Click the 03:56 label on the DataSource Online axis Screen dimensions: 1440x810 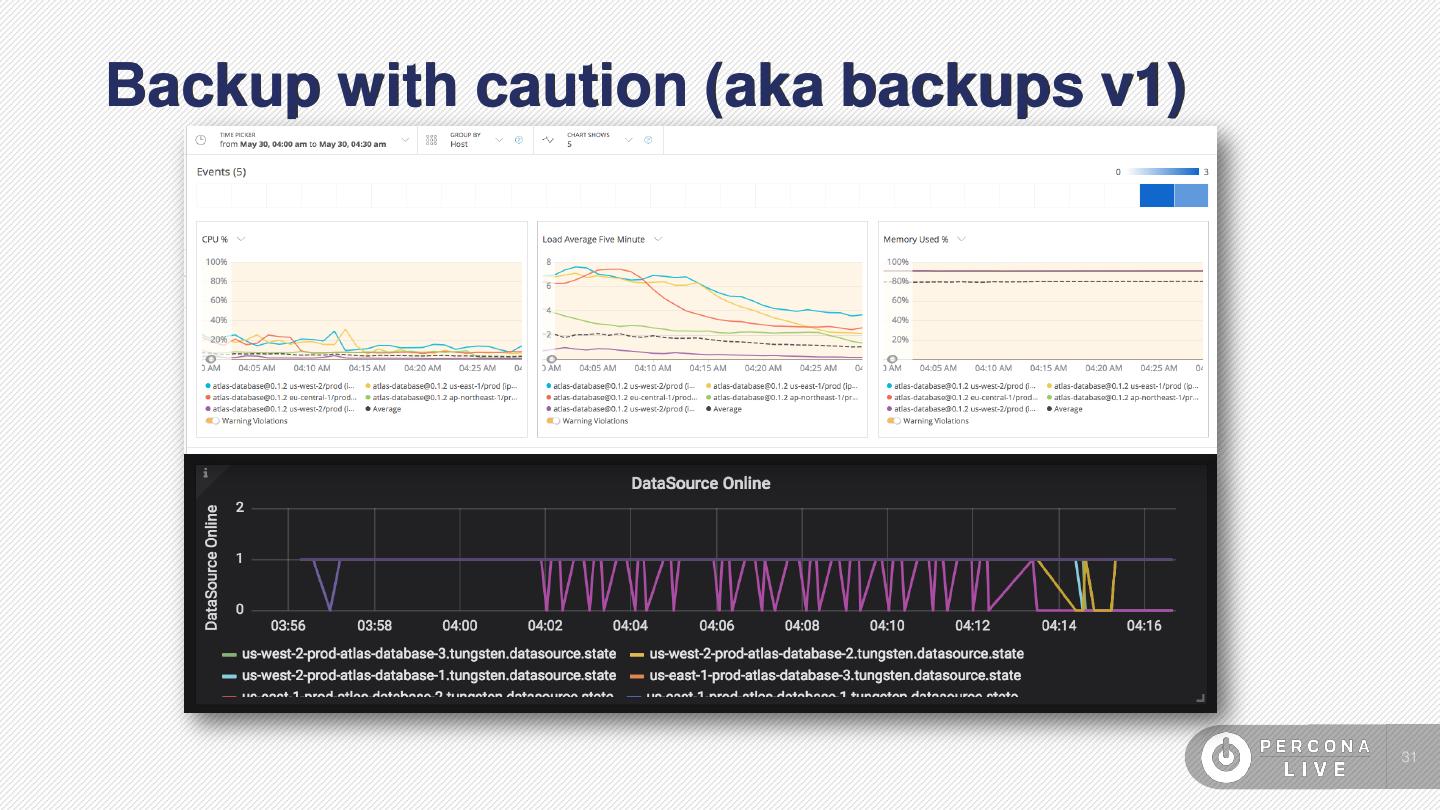pos(288,626)
